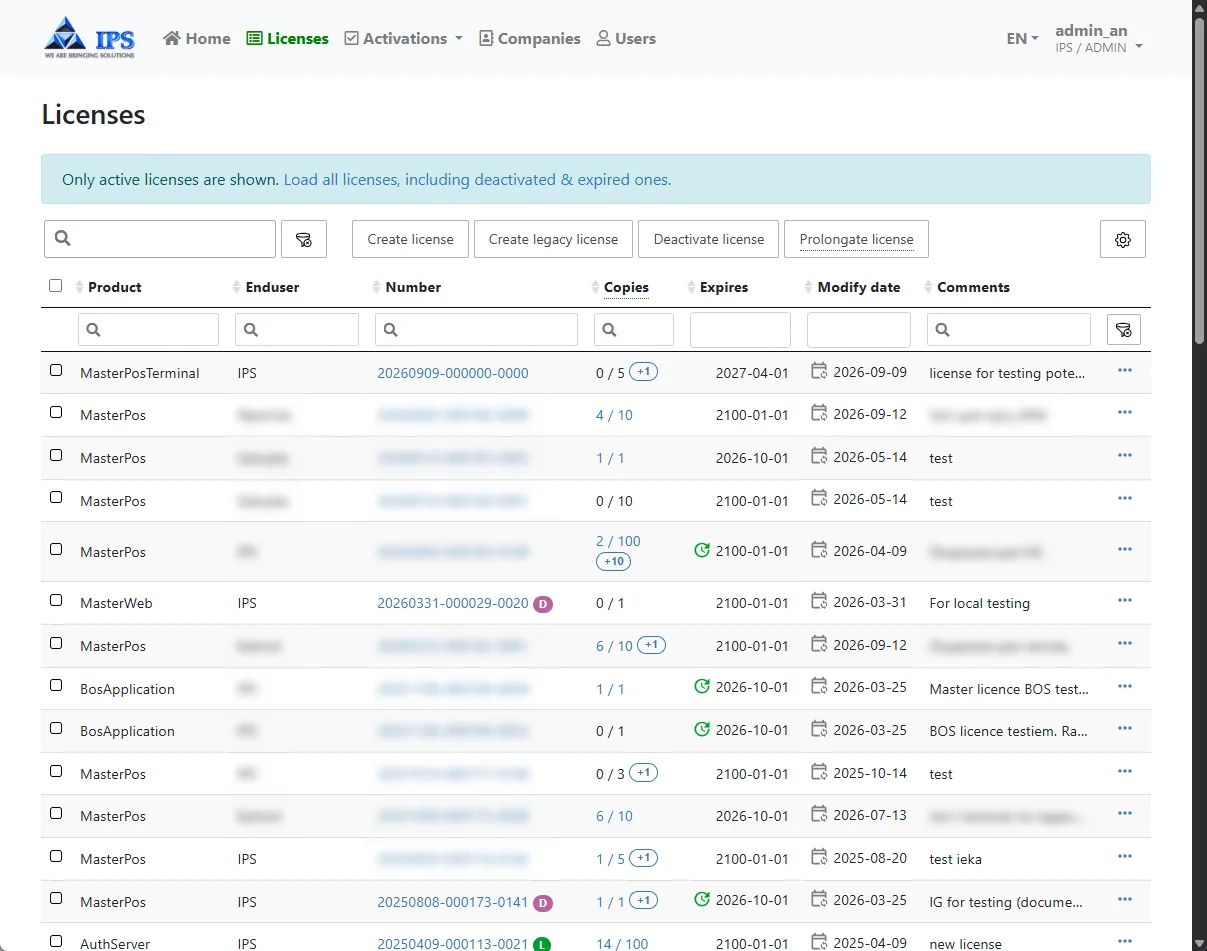Open the admin_an user dropdown

point(1098,39)
